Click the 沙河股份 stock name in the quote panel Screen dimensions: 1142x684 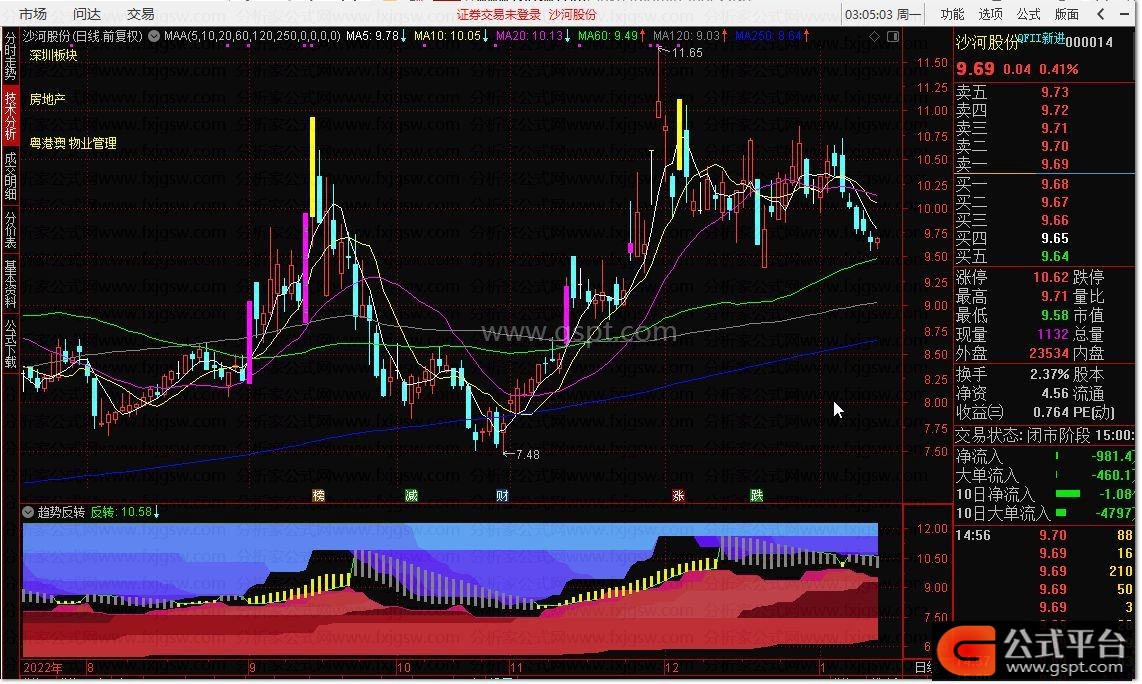986,43
